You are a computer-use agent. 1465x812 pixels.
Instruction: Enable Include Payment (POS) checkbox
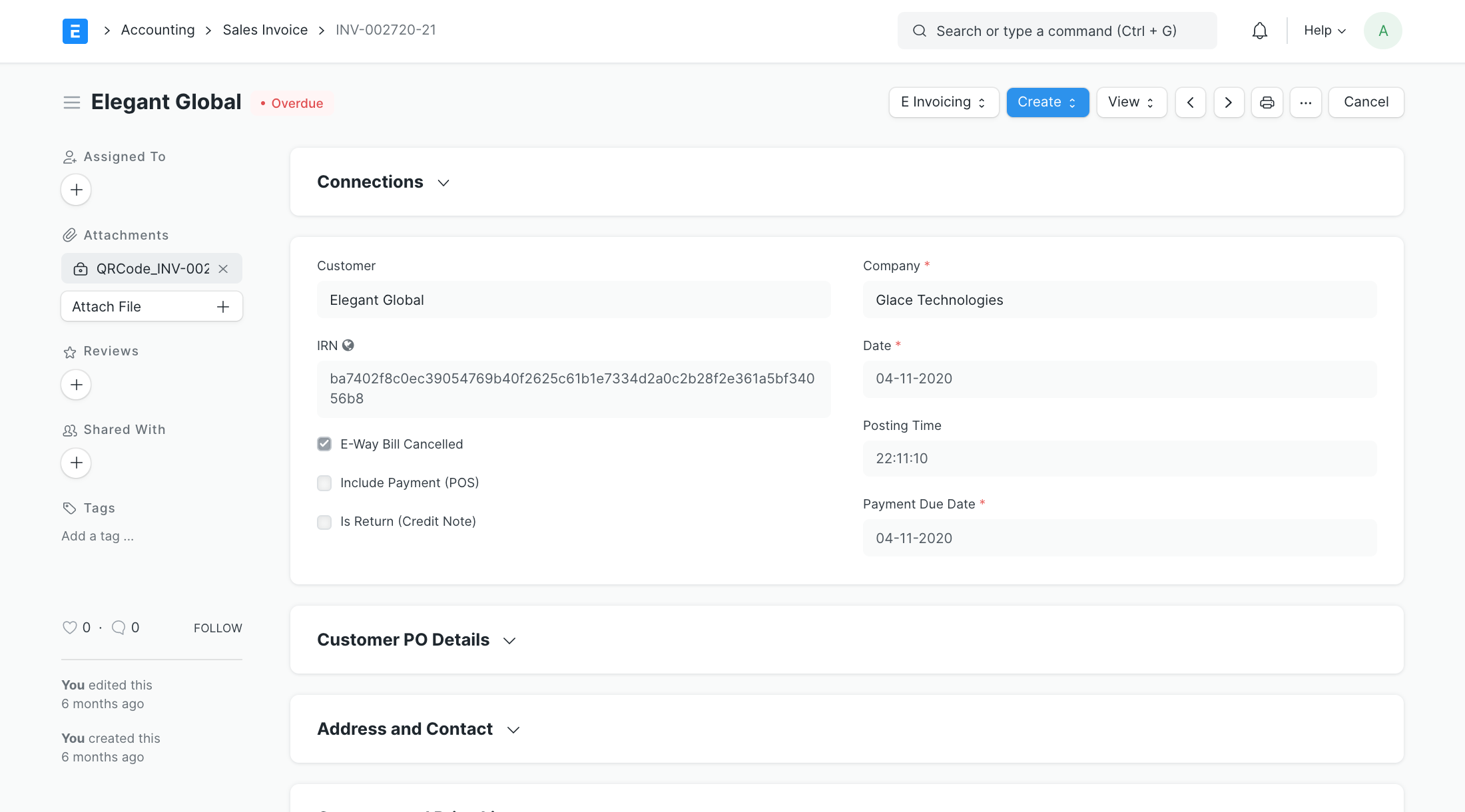[324, 483]
